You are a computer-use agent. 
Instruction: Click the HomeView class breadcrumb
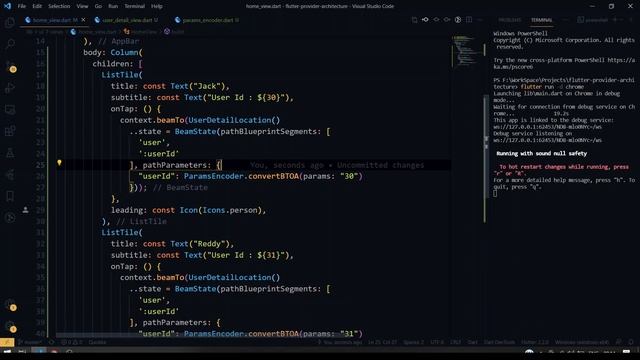tap(140, 31)
